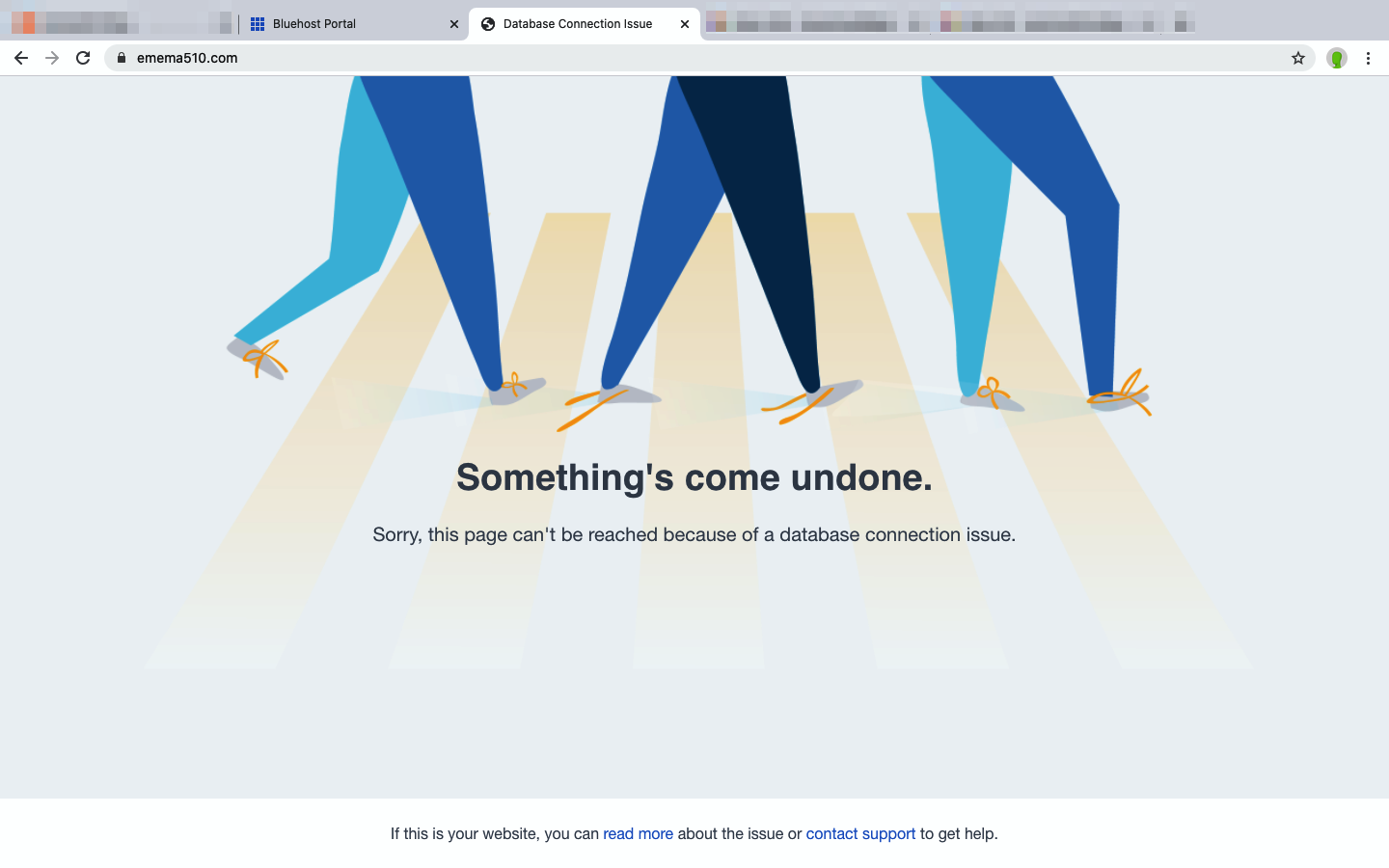Click the database connection issue message text
This screenshot has height=868, width=1389.
694,534
